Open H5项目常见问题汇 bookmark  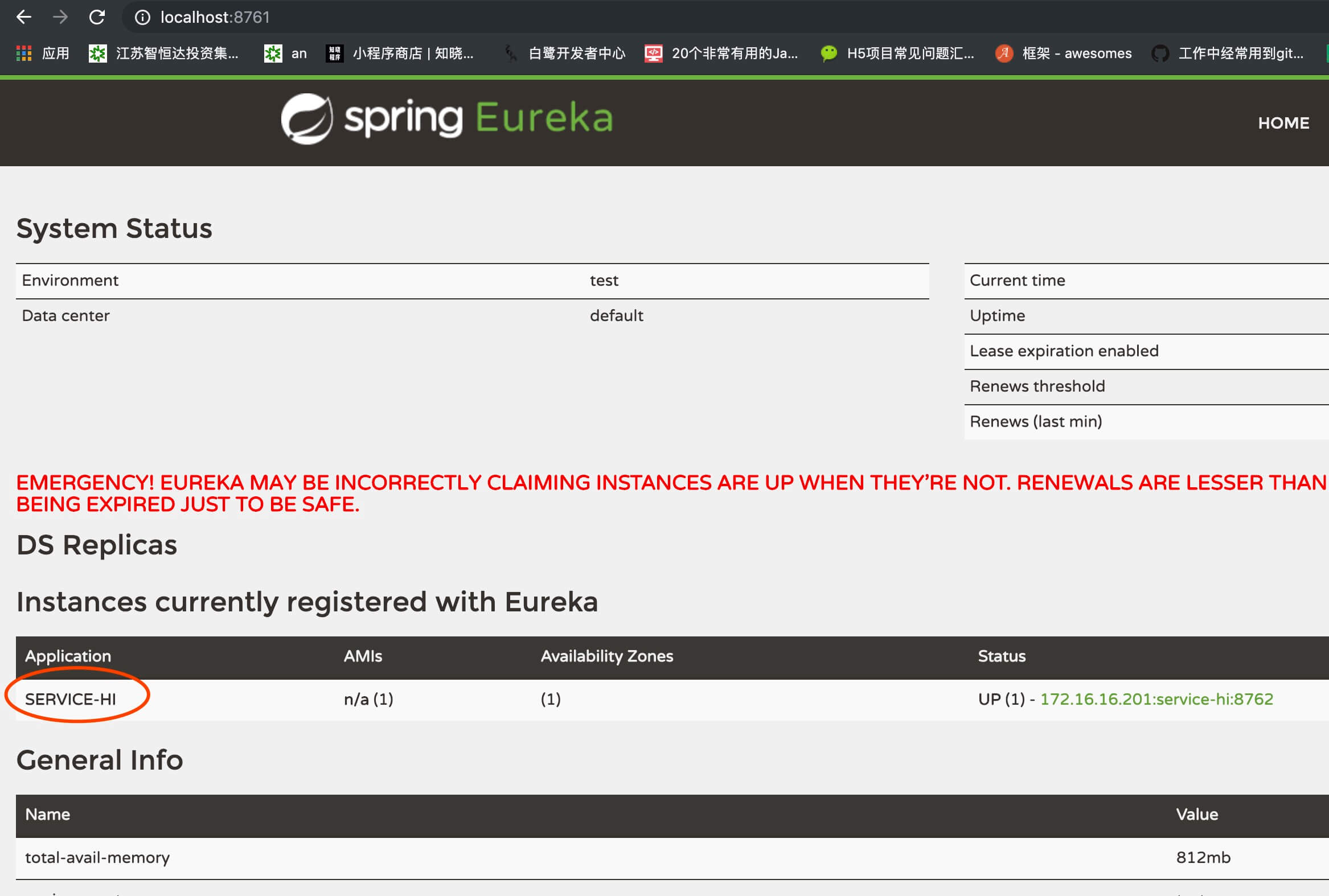[x=897, y=53]
